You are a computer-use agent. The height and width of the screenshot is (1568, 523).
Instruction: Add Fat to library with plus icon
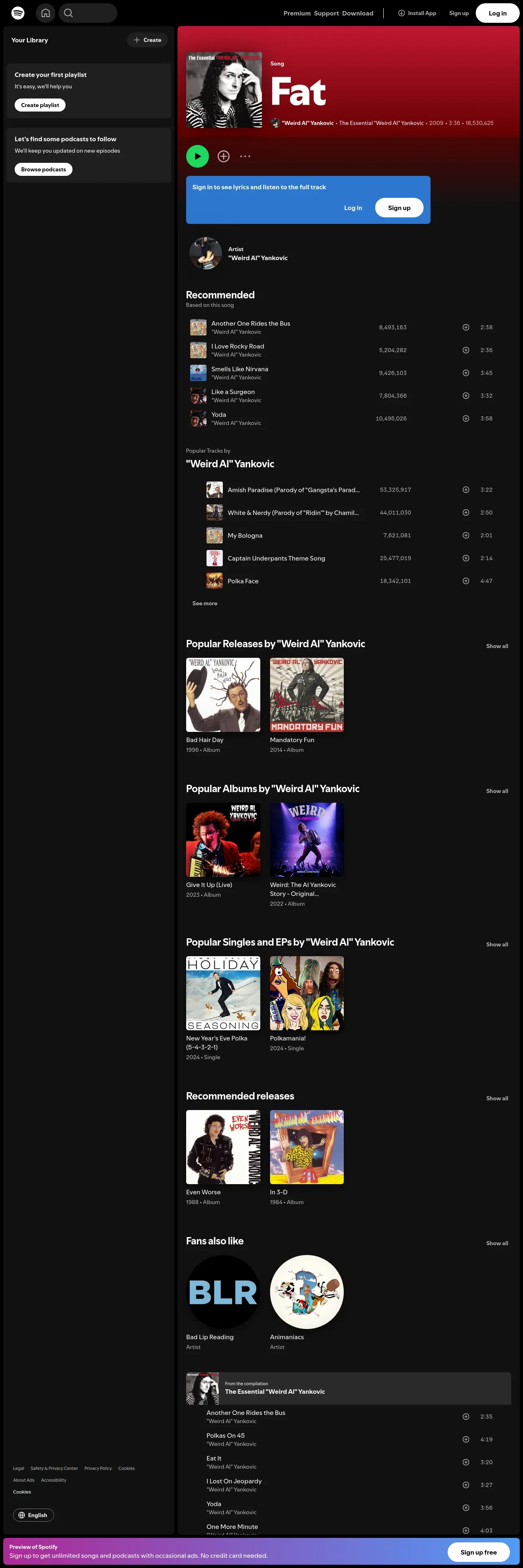point(224,156)
